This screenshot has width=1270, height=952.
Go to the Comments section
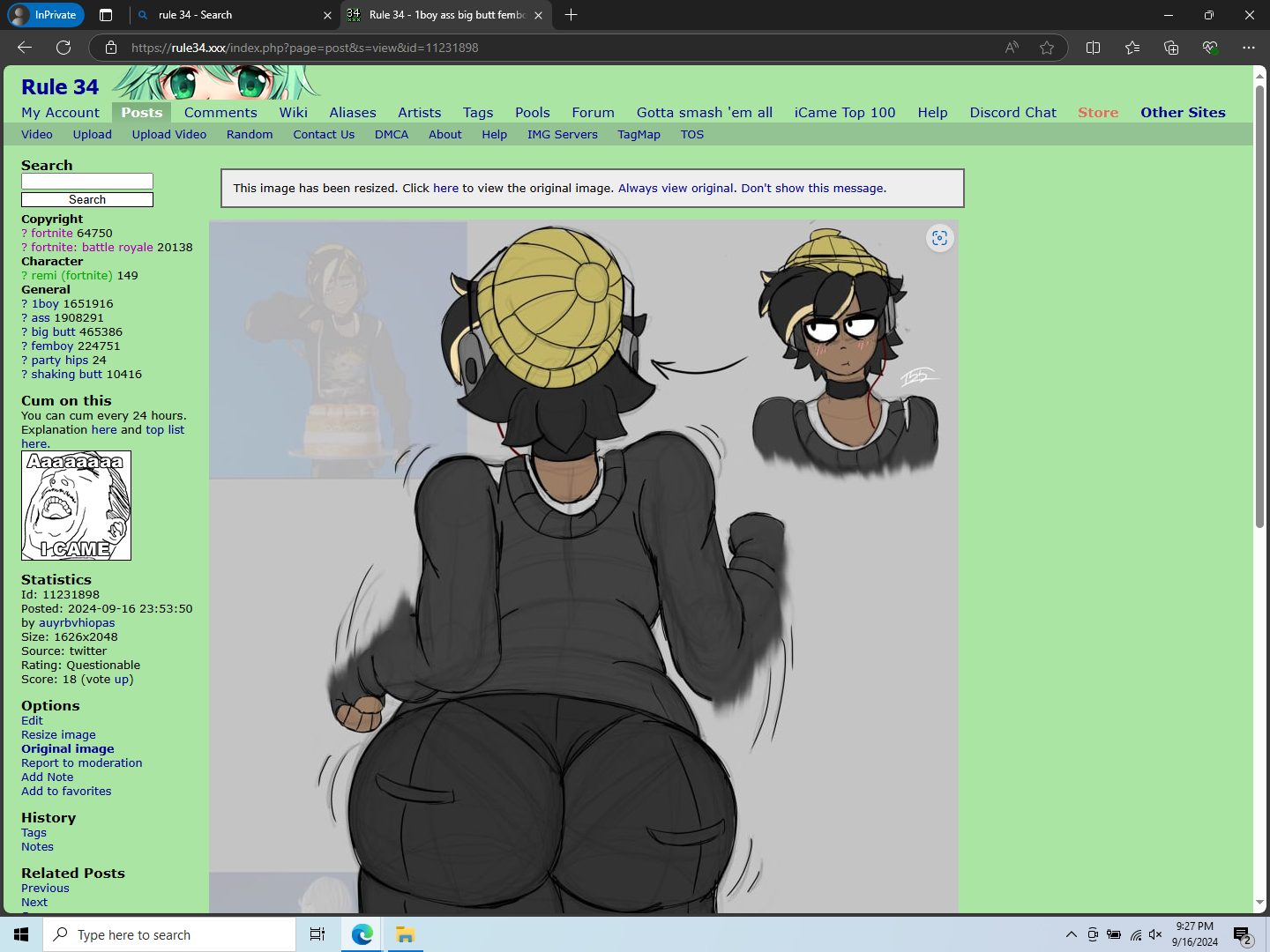pyautogui.click(x=220, y=113)
